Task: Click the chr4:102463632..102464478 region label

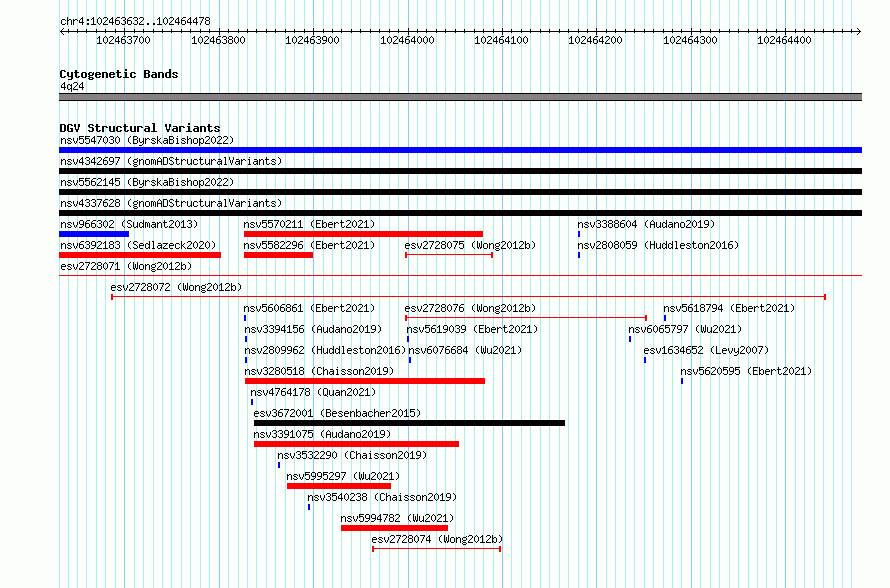Action: click(135, 22)
